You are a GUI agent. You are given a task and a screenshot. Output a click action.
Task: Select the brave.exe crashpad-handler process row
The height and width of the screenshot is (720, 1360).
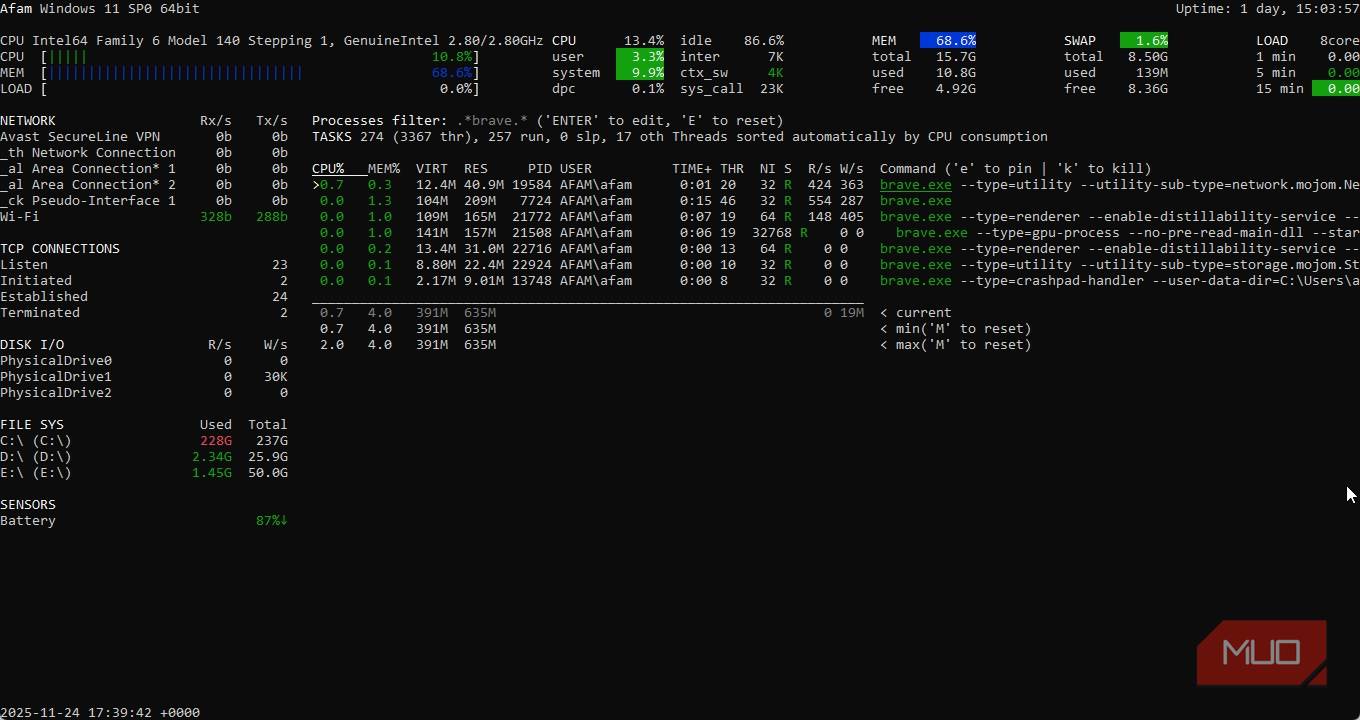[x=915, y=281]
